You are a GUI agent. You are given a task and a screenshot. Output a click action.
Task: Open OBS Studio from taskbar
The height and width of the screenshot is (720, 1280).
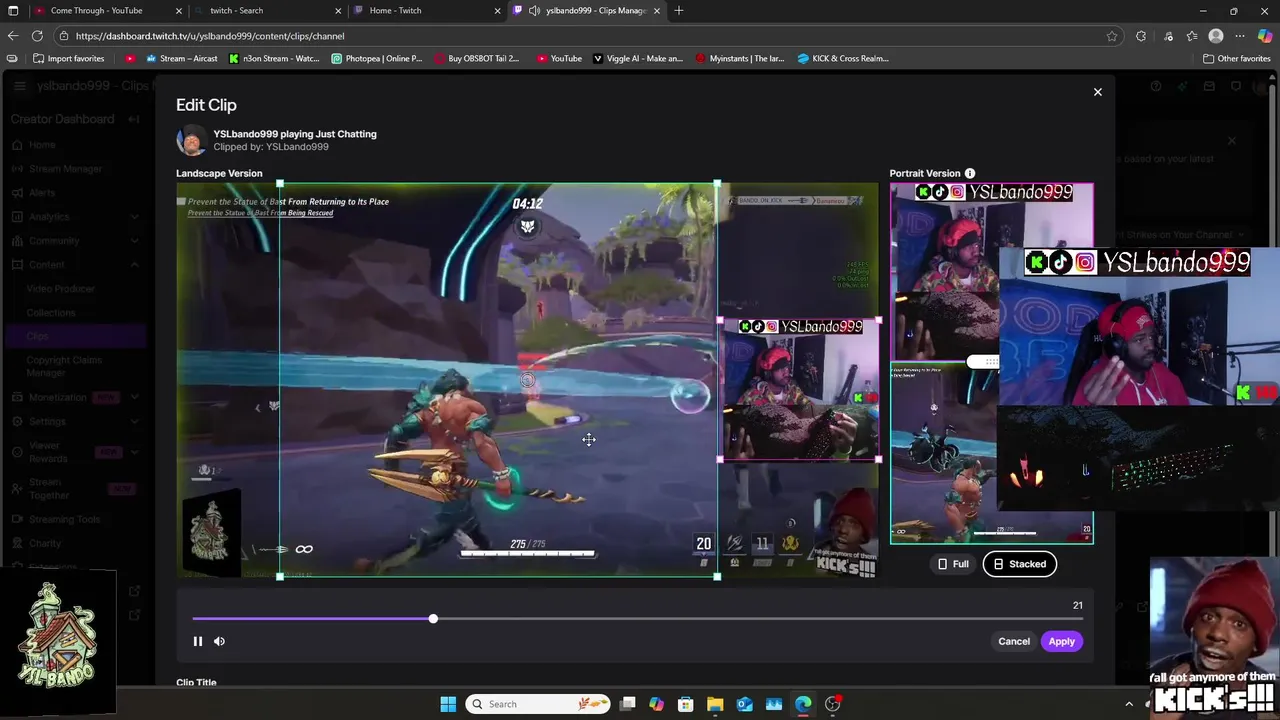coord(832,704)
